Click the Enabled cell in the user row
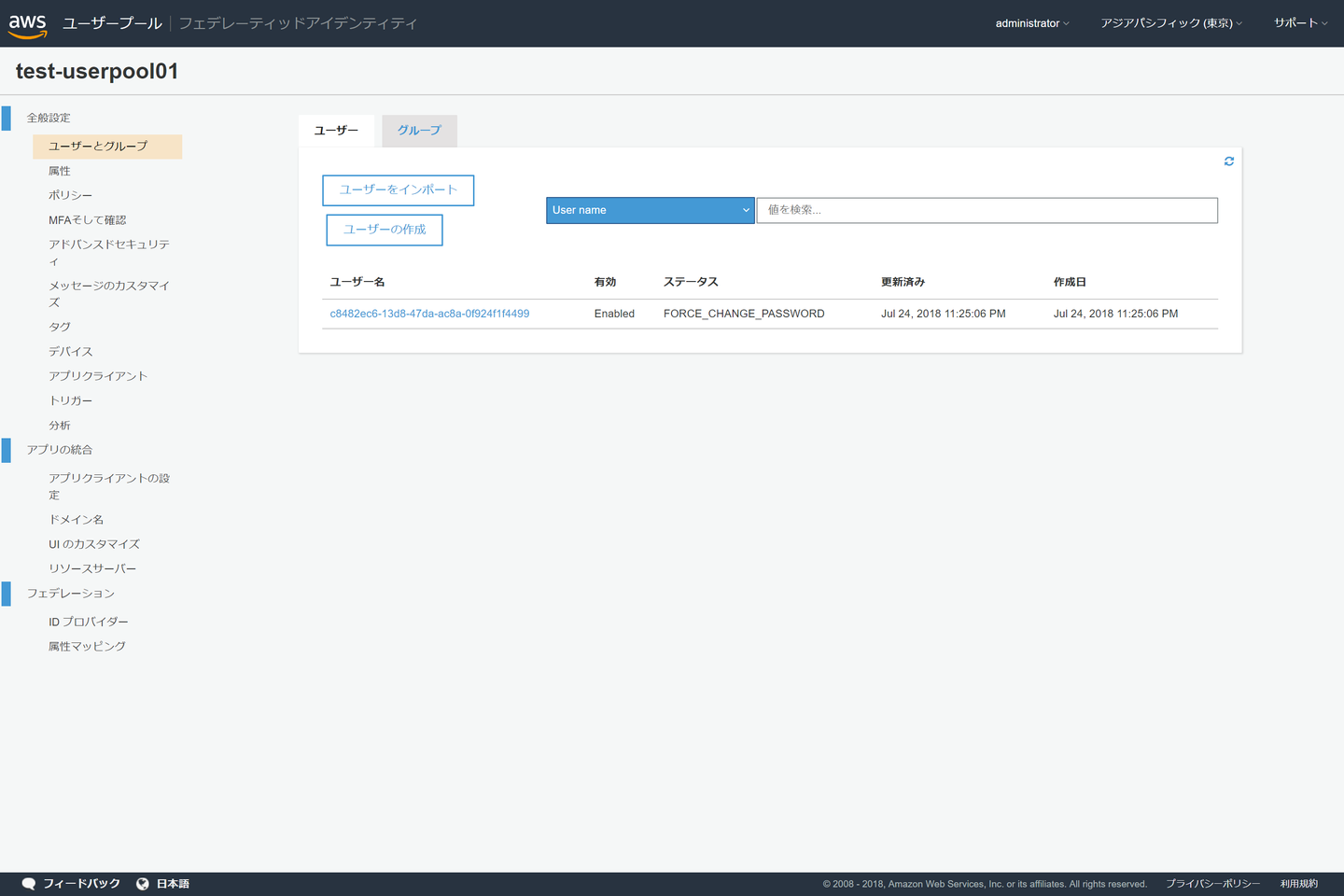Viewport: 1344px width, 896px height. tap(614, 314)
